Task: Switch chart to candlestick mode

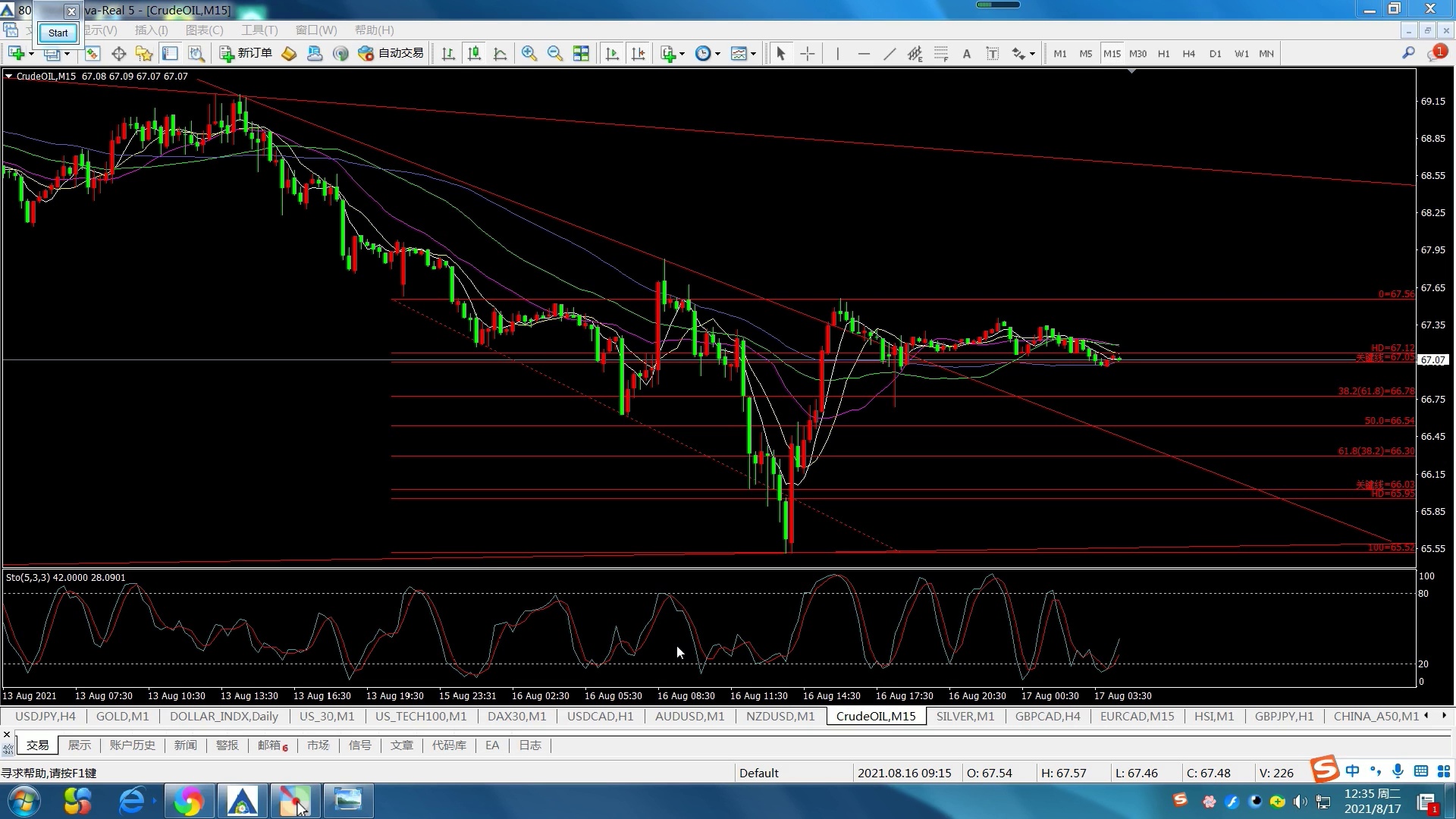Action: coord(474,54)
